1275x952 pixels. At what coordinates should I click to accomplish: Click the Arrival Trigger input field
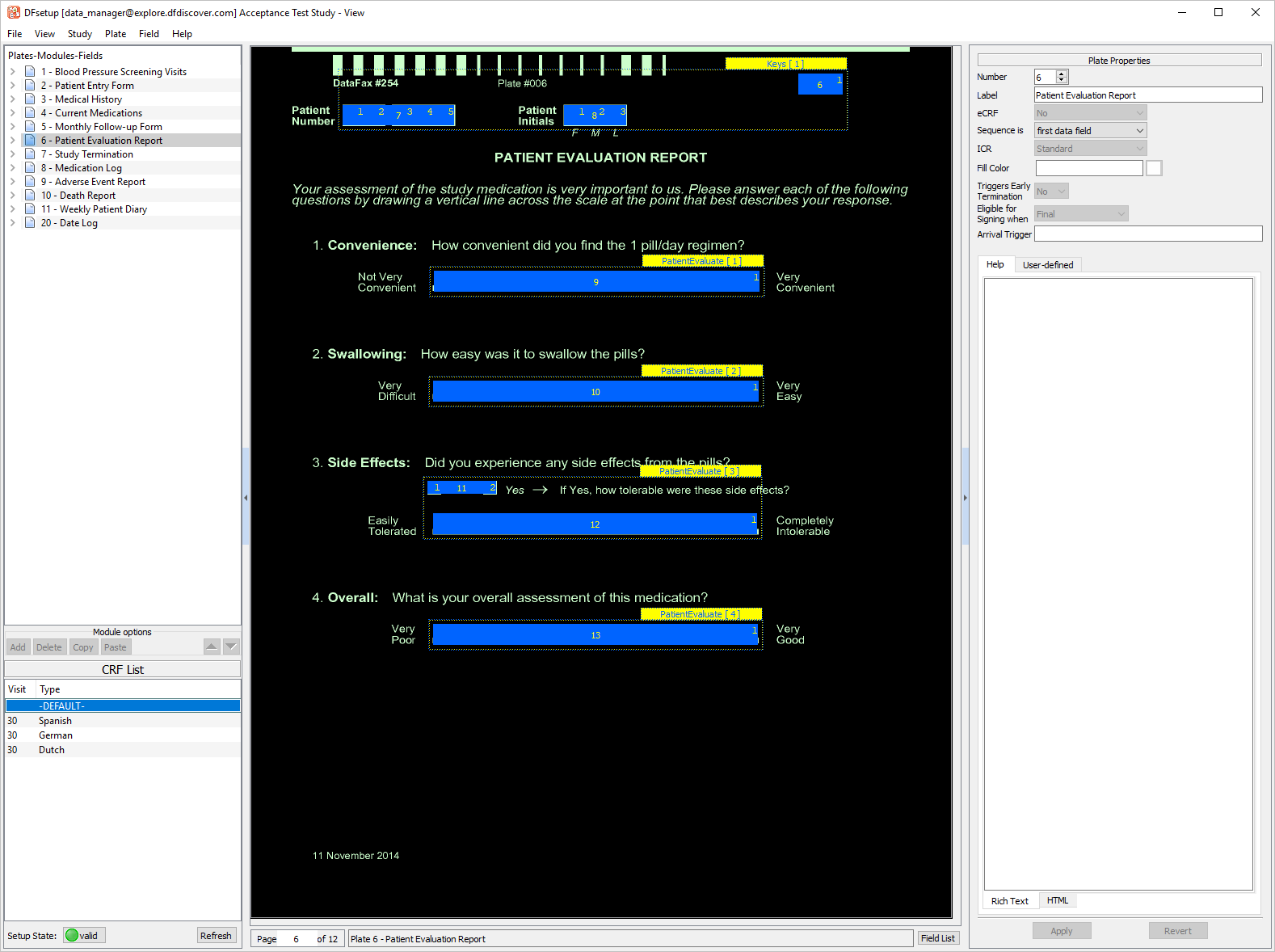pos(1147,234)
